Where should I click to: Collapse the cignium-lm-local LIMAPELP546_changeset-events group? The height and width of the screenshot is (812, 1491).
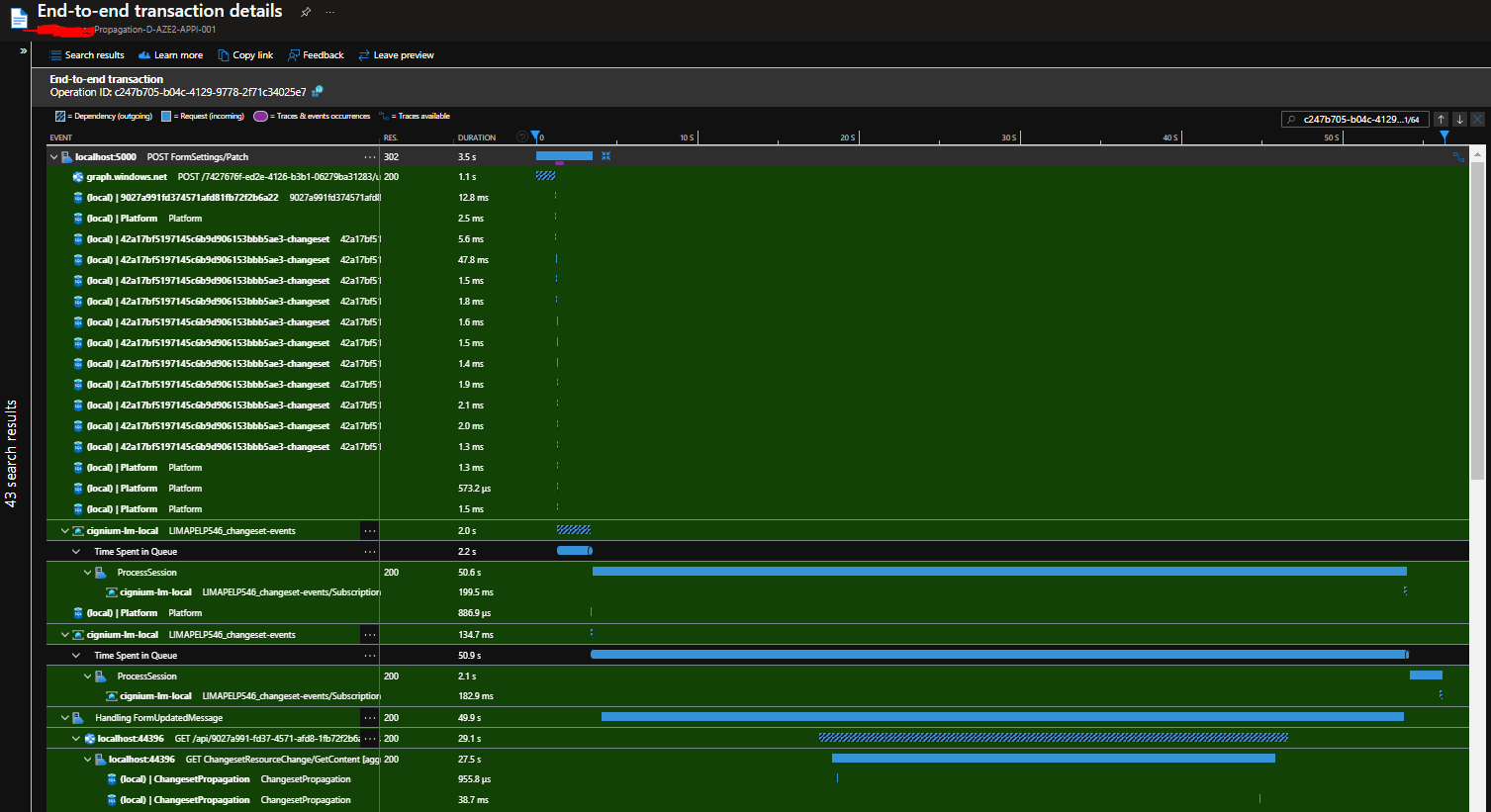coord(63,530)
